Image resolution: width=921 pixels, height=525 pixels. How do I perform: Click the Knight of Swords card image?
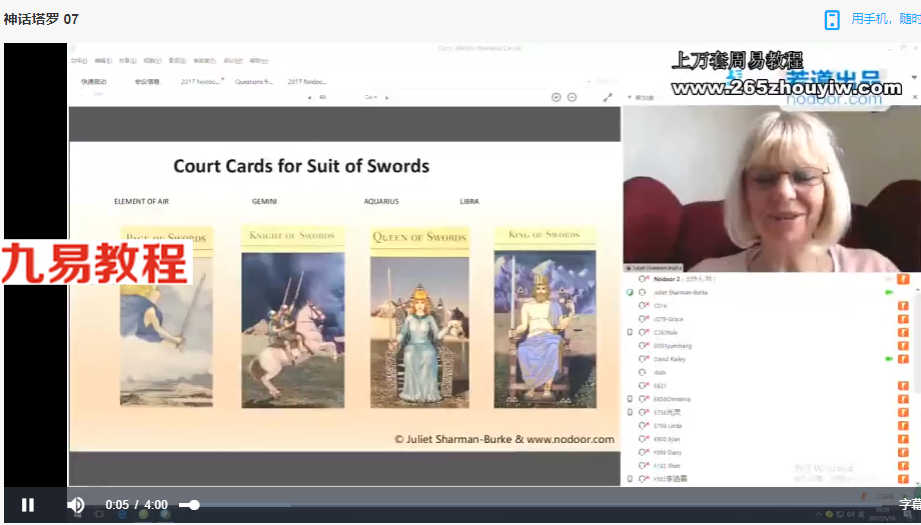(293, 317)
